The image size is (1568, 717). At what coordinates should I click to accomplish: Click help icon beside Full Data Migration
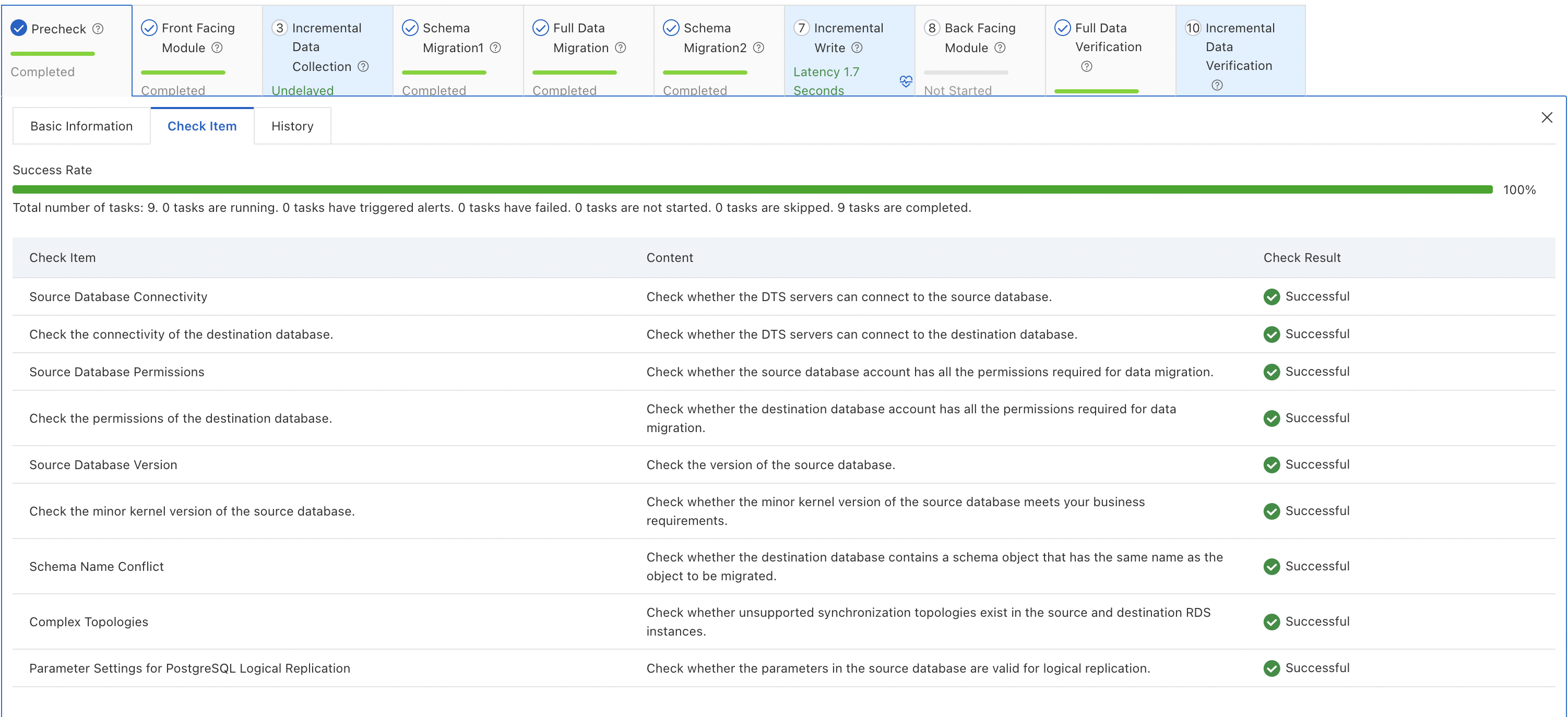click(620, 47)
